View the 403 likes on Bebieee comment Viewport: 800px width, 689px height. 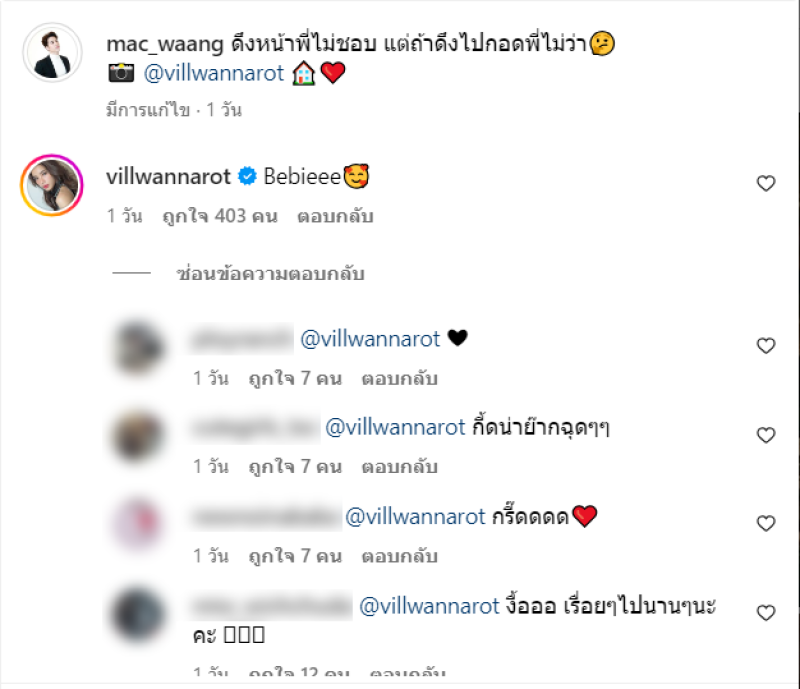click(220, 216)
